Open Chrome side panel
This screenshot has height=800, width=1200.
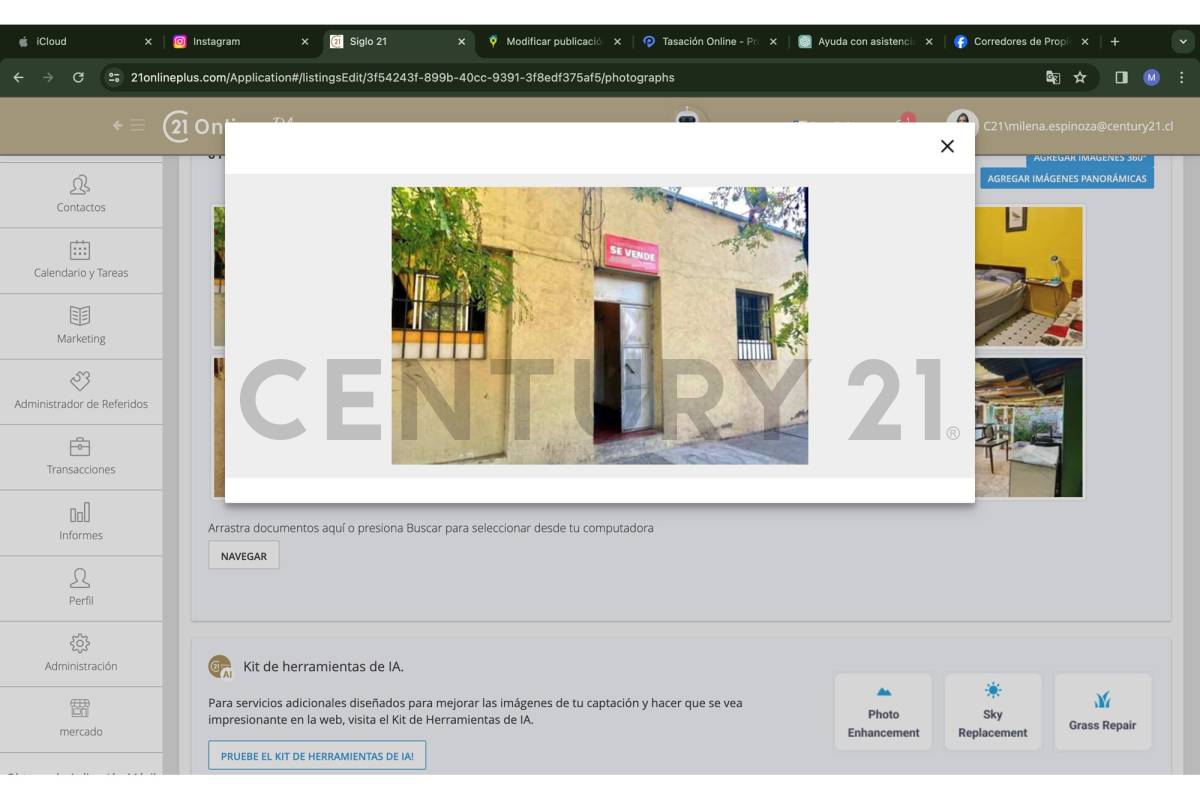1121,77
